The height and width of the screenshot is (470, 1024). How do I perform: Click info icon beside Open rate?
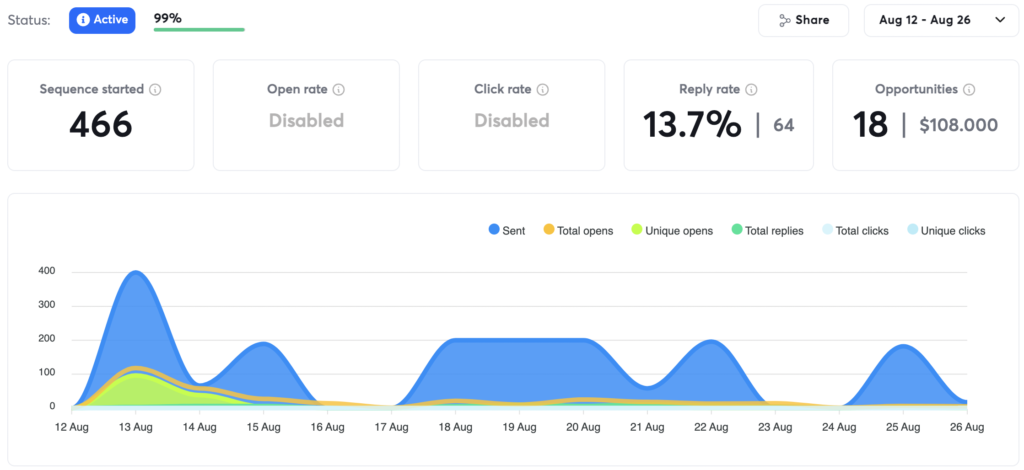pos(338,89)
